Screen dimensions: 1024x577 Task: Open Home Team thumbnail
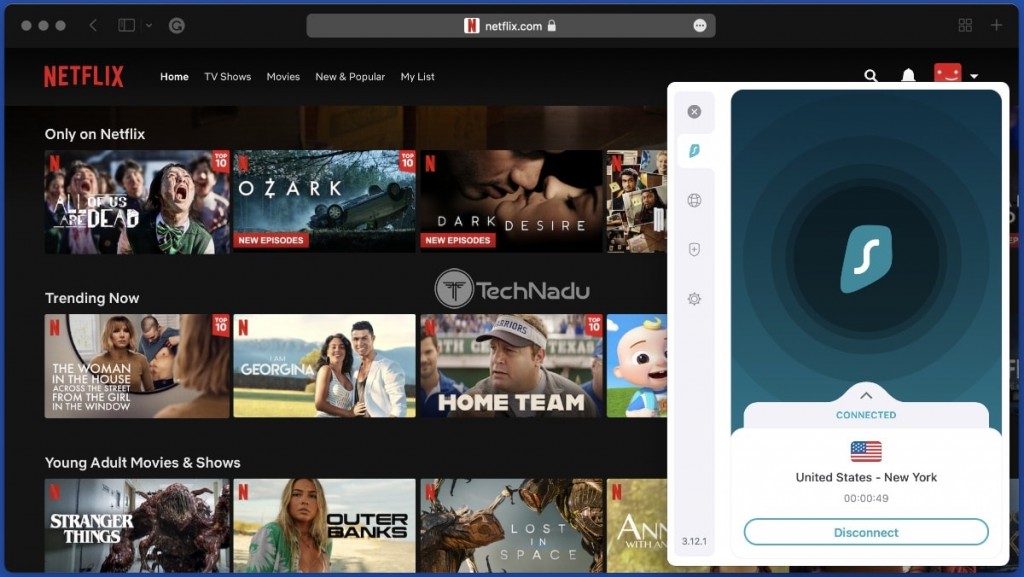(511, 366)
